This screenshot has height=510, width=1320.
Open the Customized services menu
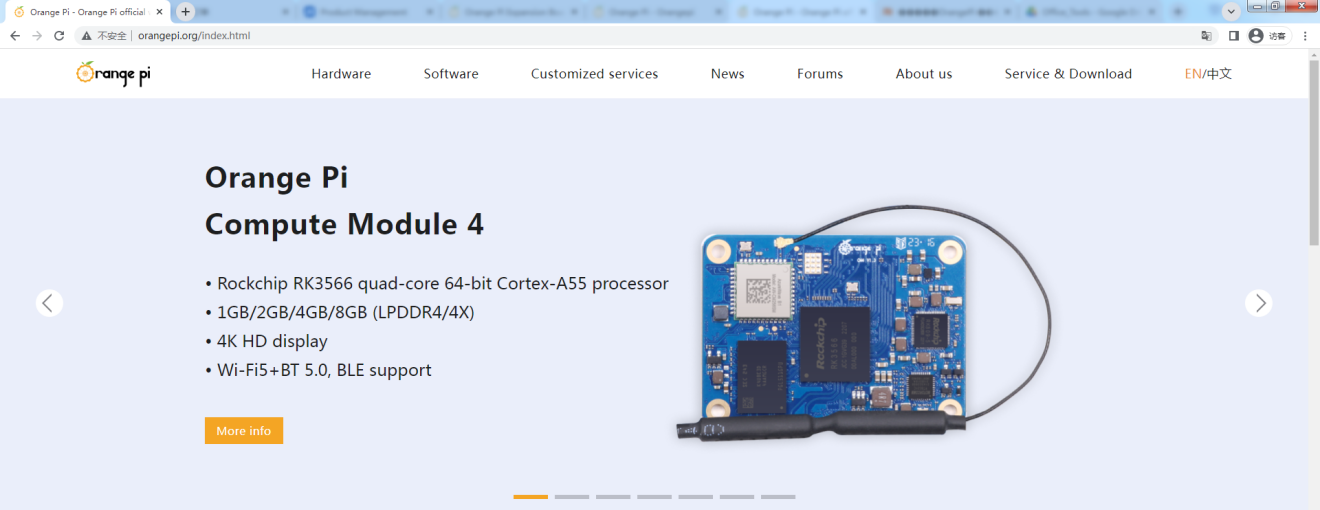(594, 74)
